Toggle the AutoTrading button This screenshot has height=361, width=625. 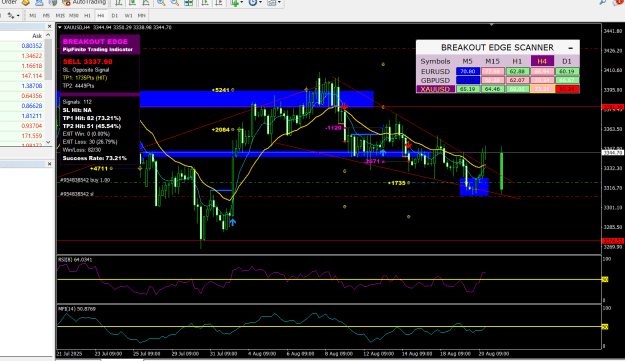[84, 2]
